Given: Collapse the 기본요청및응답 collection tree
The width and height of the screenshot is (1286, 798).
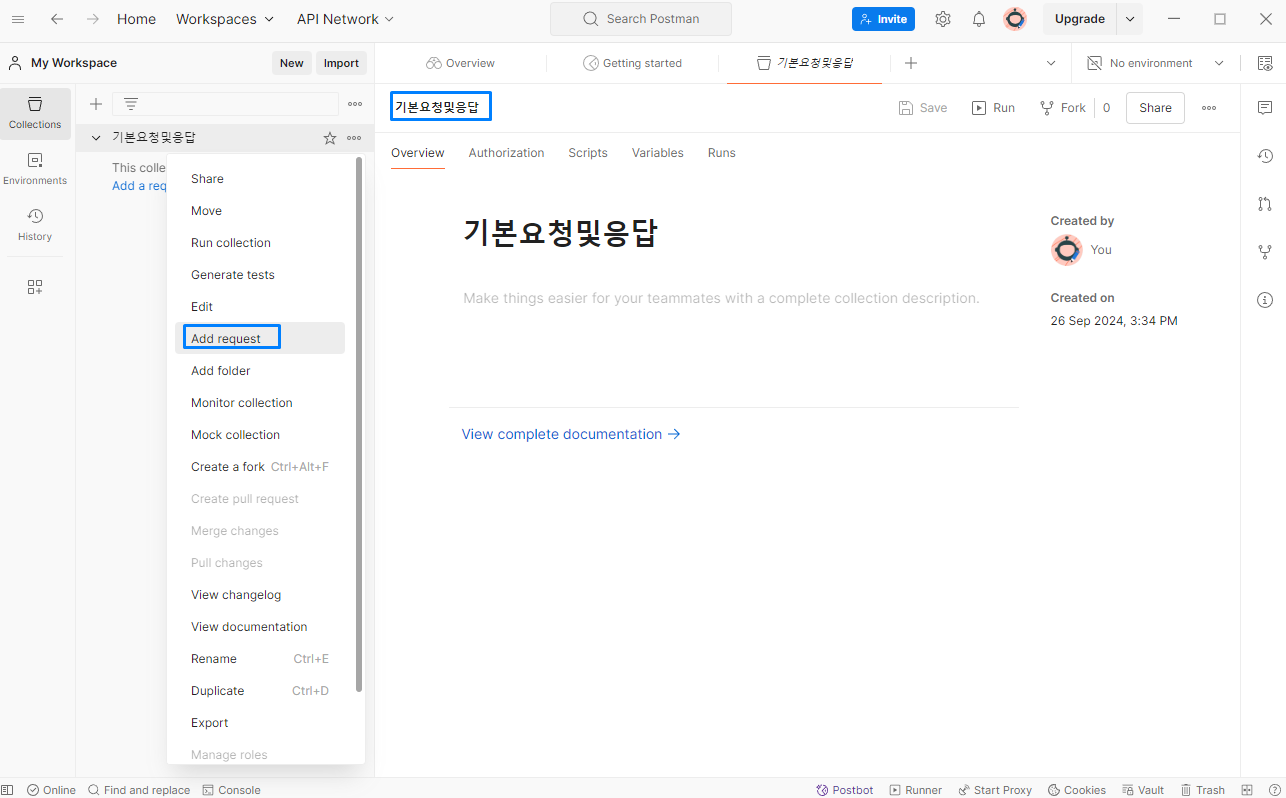Looking at the screenshot, I should 96,138.
